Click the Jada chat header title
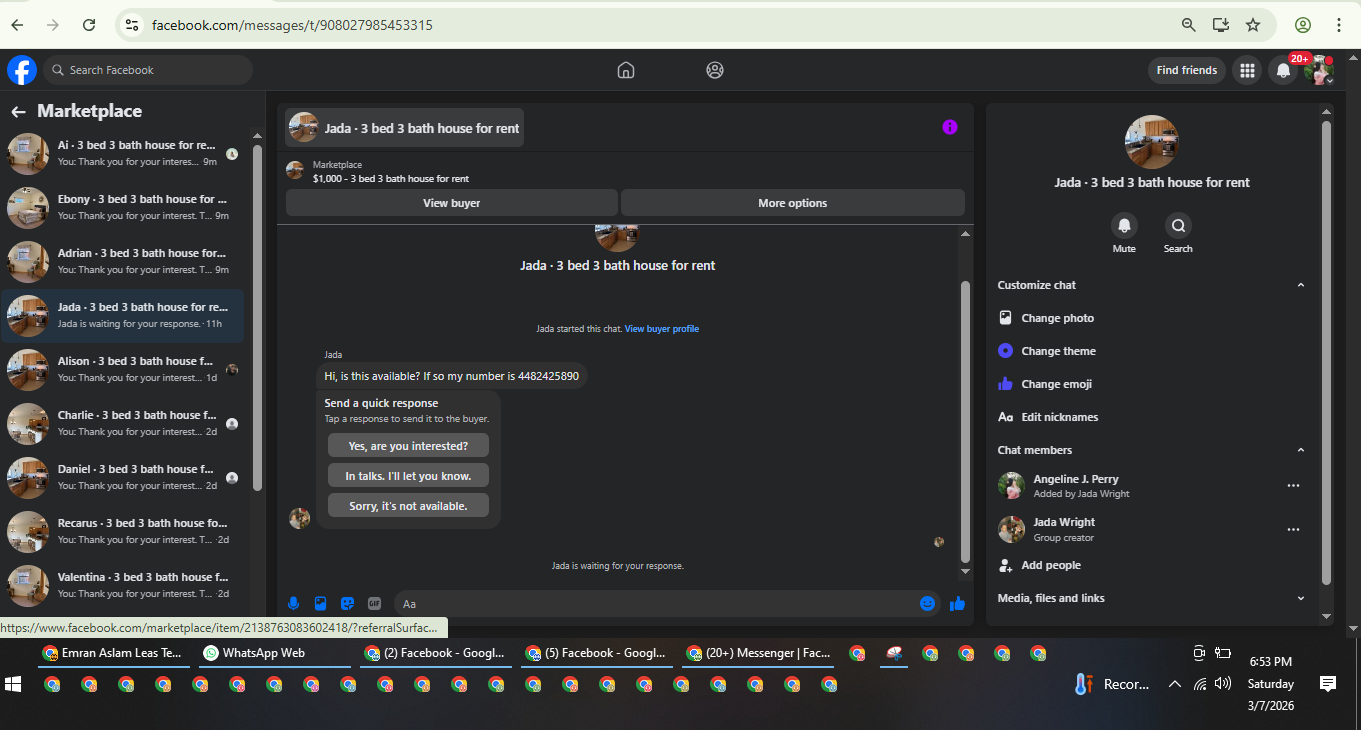 click(405, 128)
